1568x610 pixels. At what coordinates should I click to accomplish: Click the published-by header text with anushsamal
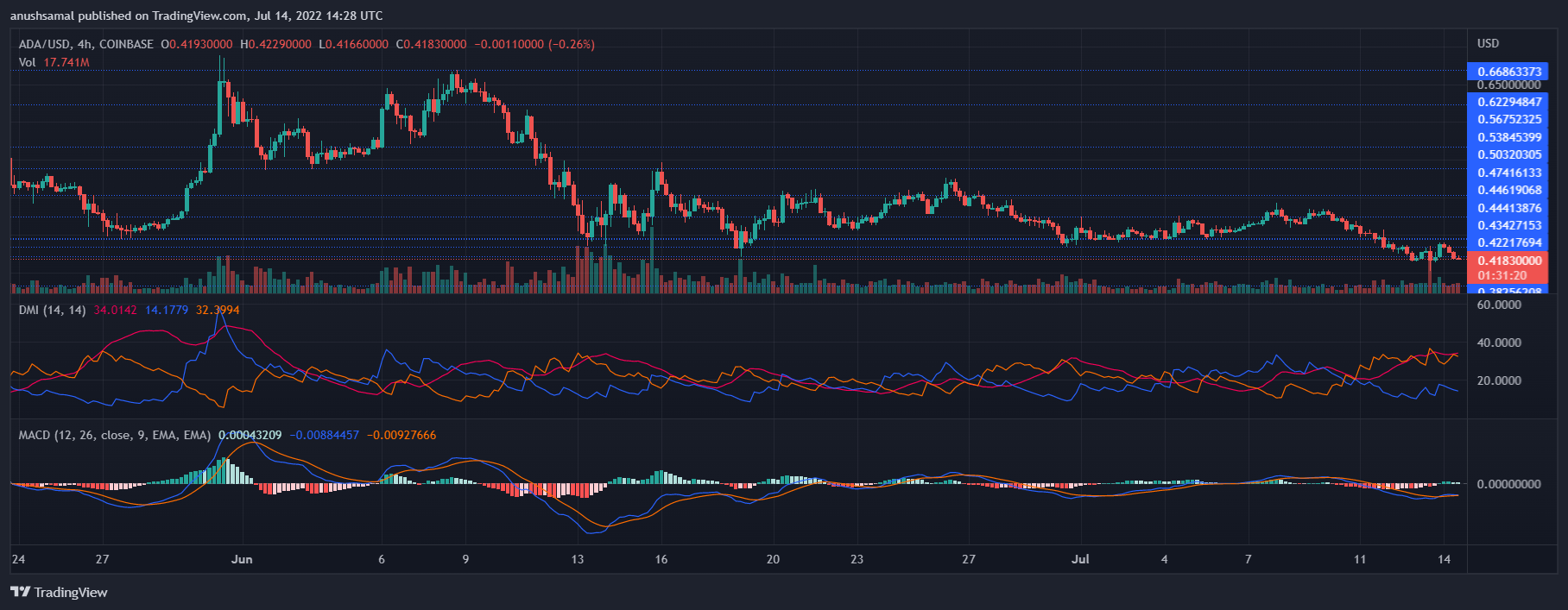(197, 16)
